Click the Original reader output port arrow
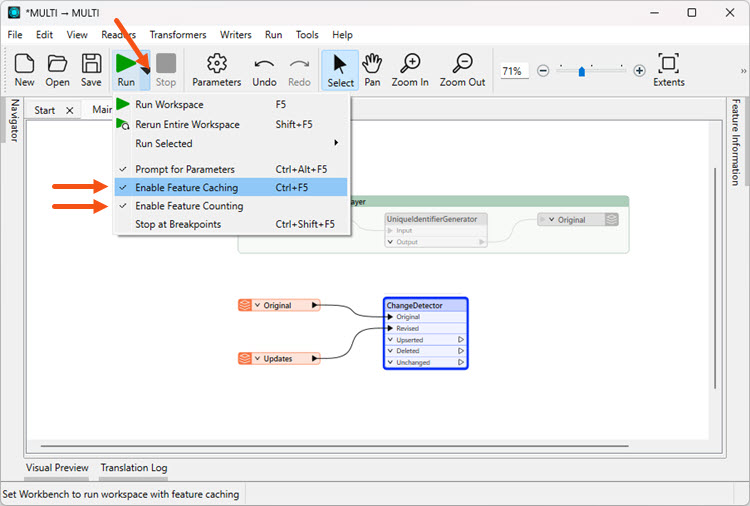This screenshot has height=506, width=750. pyautogui.click(x=315, y=305)
